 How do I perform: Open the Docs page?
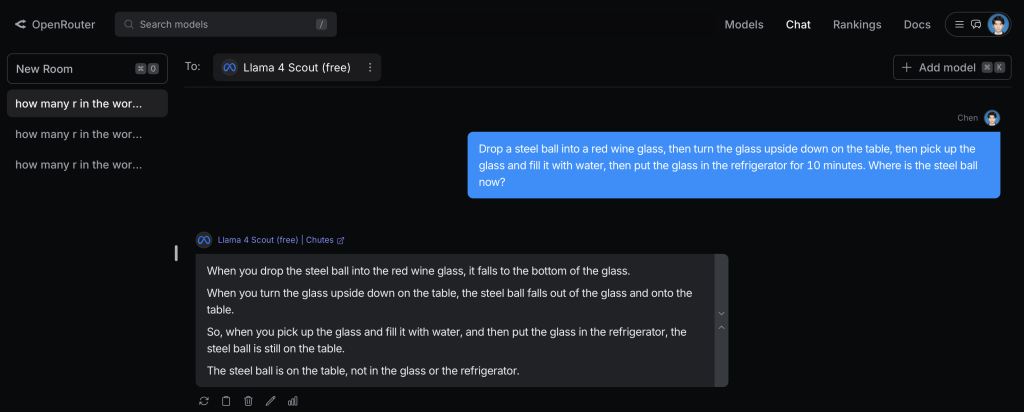coord(917,24)
